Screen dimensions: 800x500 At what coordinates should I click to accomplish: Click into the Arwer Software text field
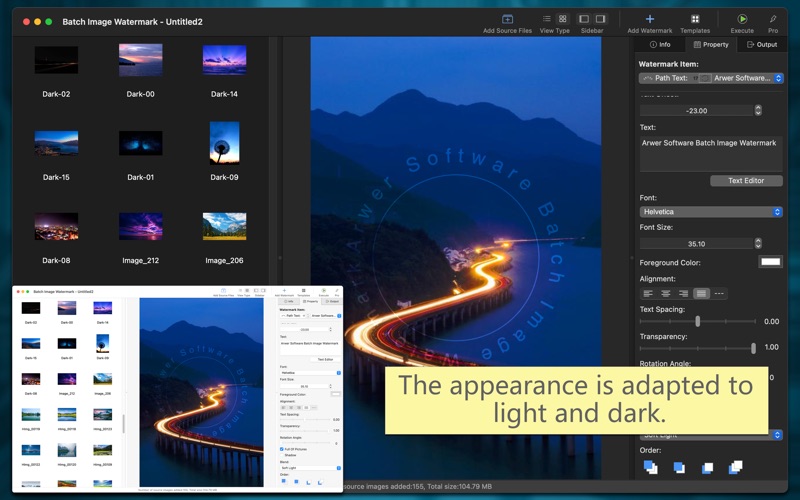point(711,153)
